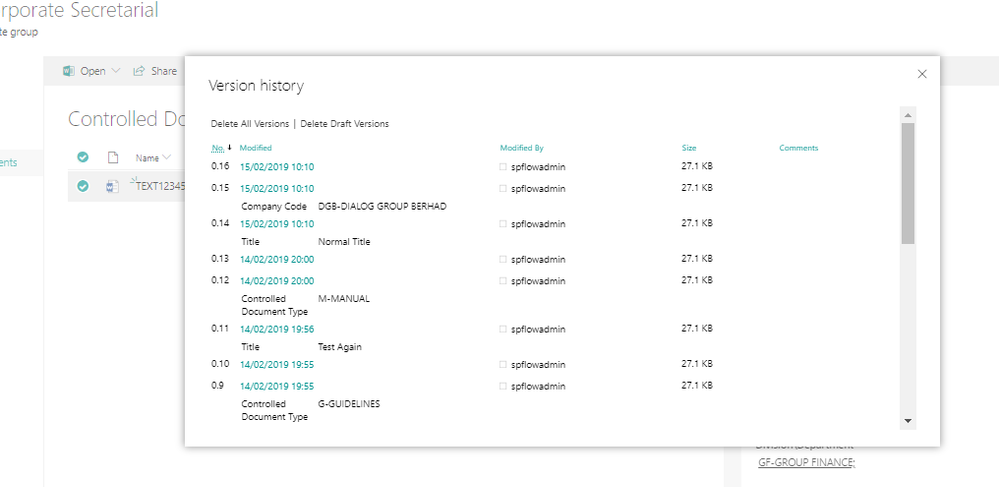Click the Share toolbar button
Screen dimensions: 999x487
pos(155,71)
